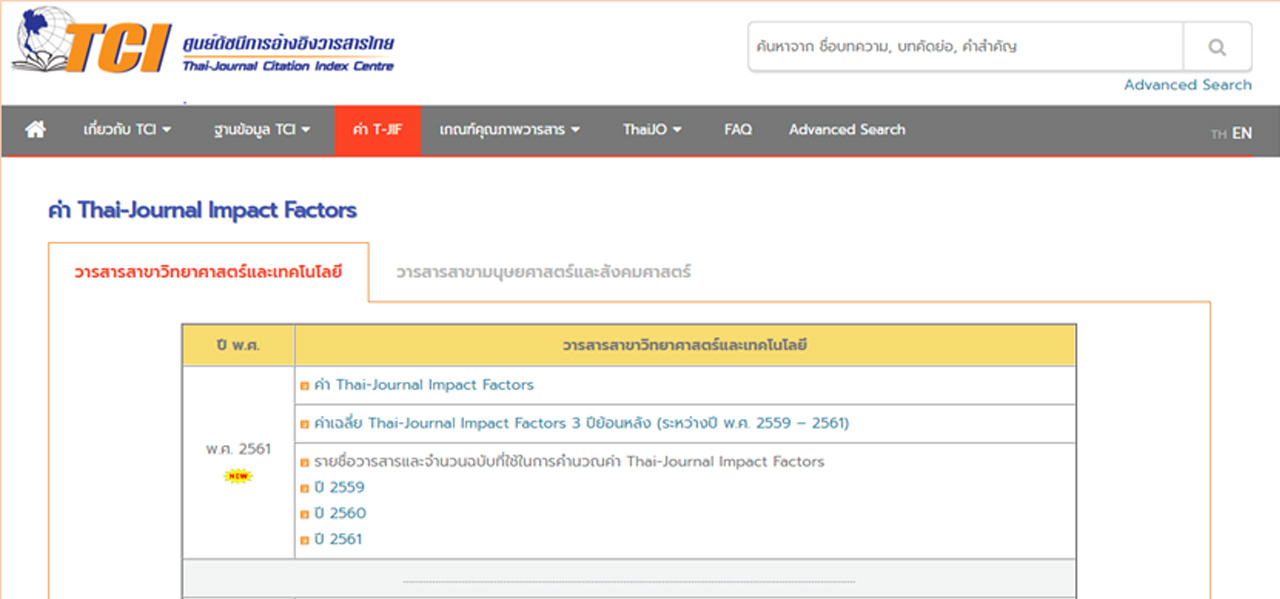Click the ปี พ.ศ. column header
Screen dimensions: 1280x599
pyautogui.click(x=238, y=346)
